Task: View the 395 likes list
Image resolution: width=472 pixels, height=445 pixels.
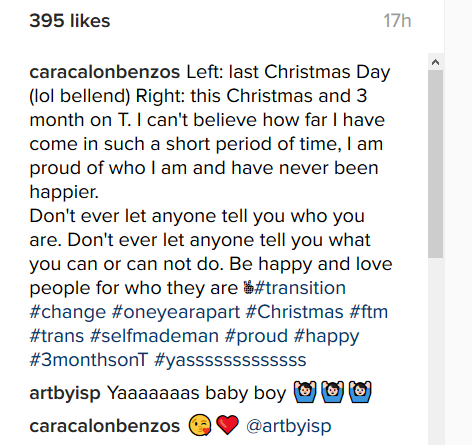Action: pos(70,21)
